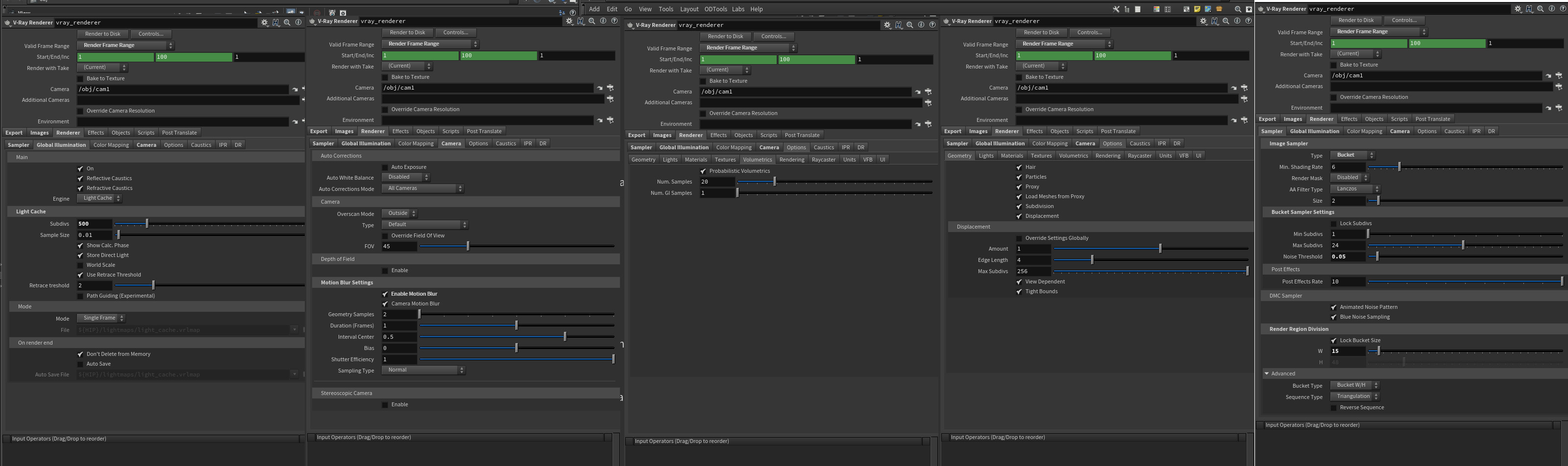Open Overscan Mode dropdown
The width and height of the screenshot is (1568, 466).
click(x=399, y=213)
